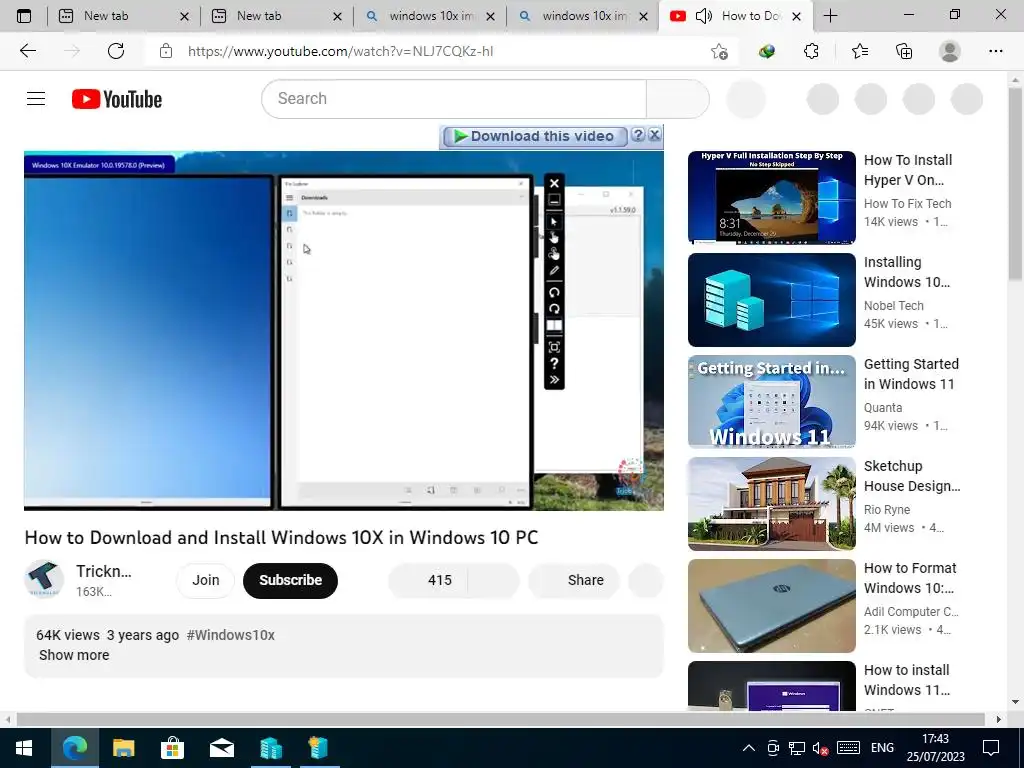Click the horizontal scrollbar at page bottom

point(500,719)
